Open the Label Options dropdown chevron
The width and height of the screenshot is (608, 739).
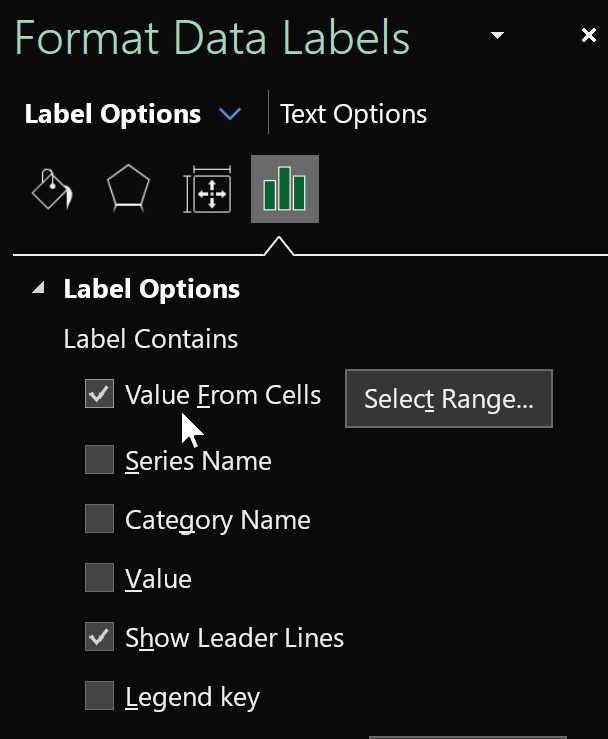coord(230,114)
